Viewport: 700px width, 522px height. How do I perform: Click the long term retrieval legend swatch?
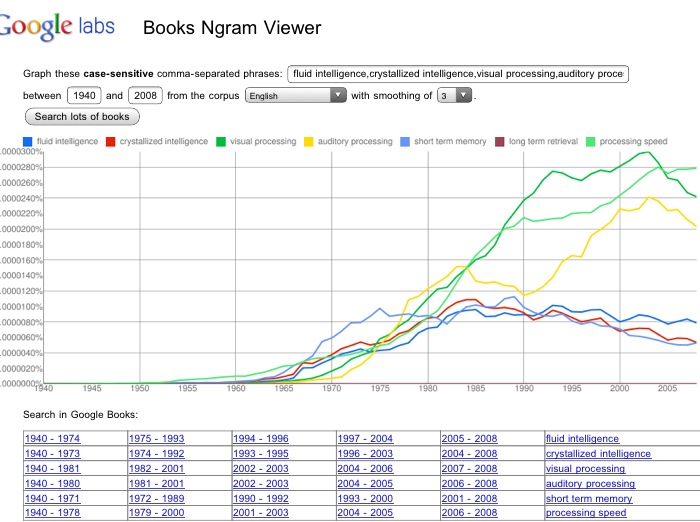click(500, 142)
